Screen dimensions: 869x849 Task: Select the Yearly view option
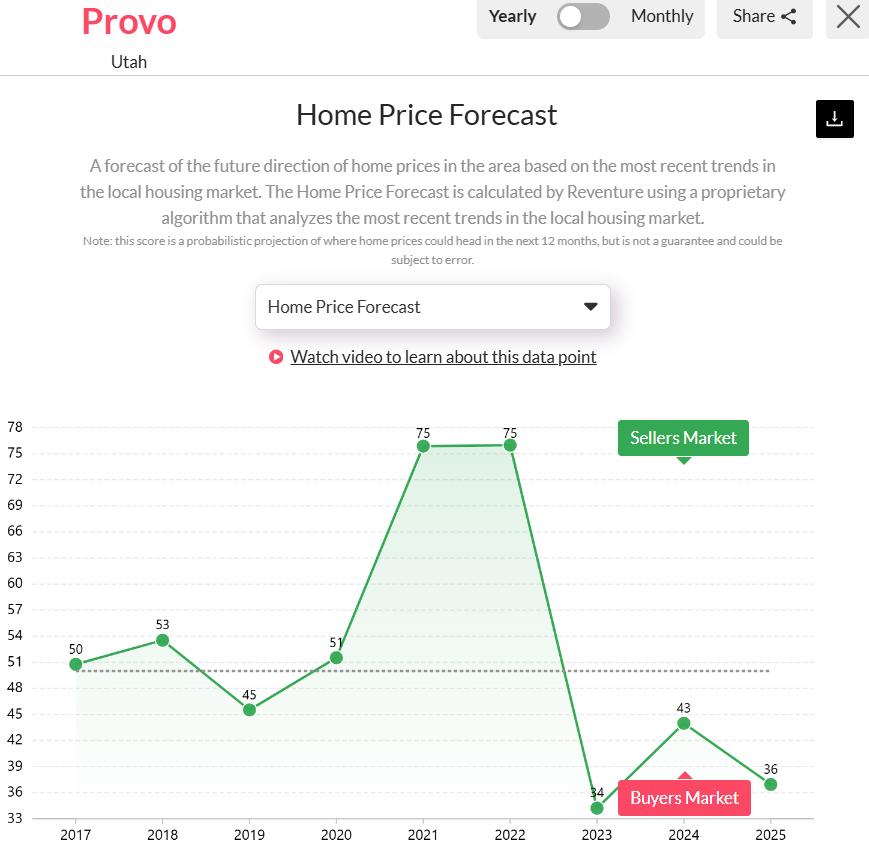click(513, 16)
